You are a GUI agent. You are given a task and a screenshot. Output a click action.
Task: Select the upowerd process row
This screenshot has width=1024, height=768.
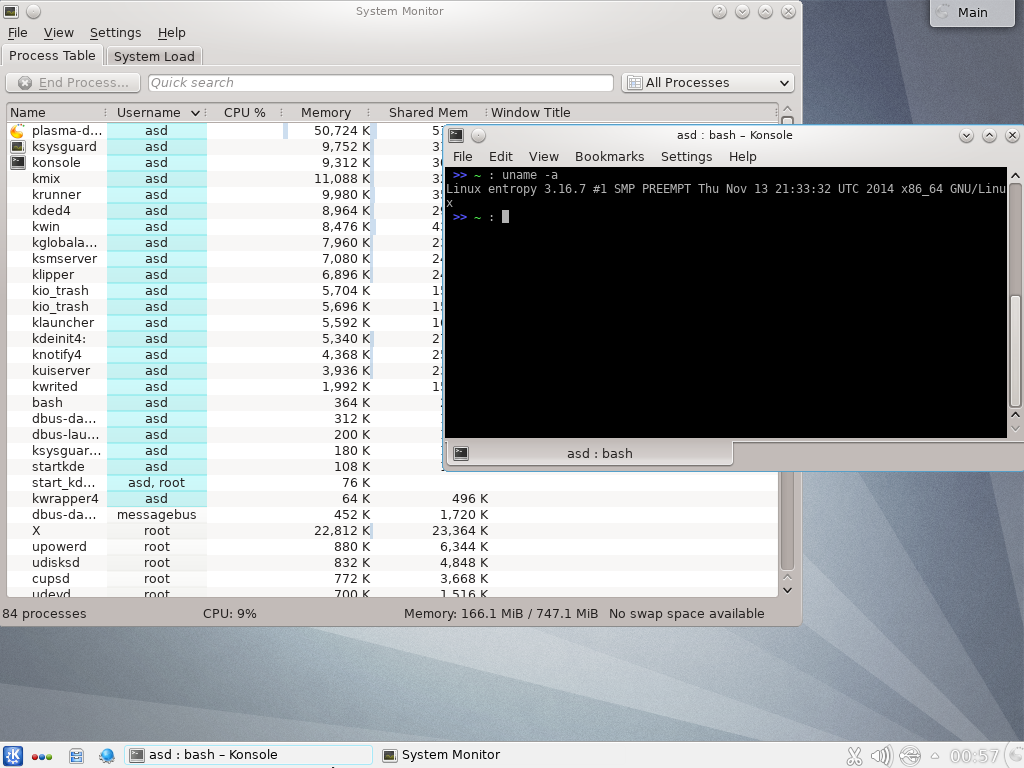[392, 547]
